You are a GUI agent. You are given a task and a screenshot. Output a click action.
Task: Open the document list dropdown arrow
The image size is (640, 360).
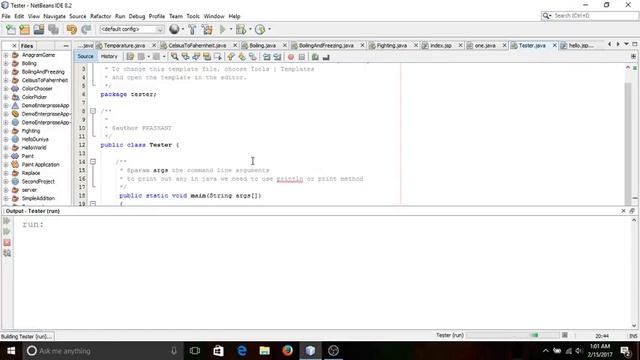click(x=626, y=44)
